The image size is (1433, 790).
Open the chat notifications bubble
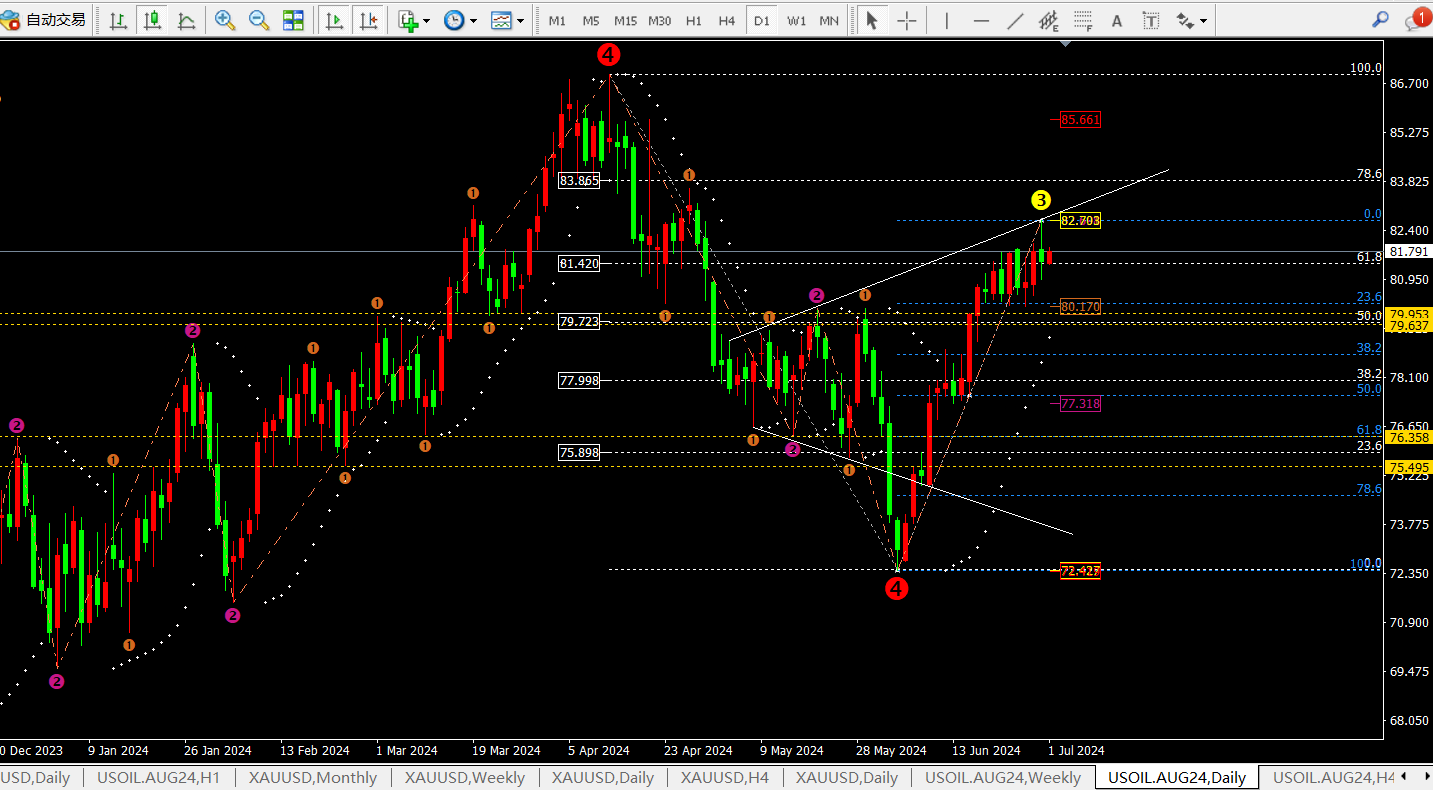1417,19
